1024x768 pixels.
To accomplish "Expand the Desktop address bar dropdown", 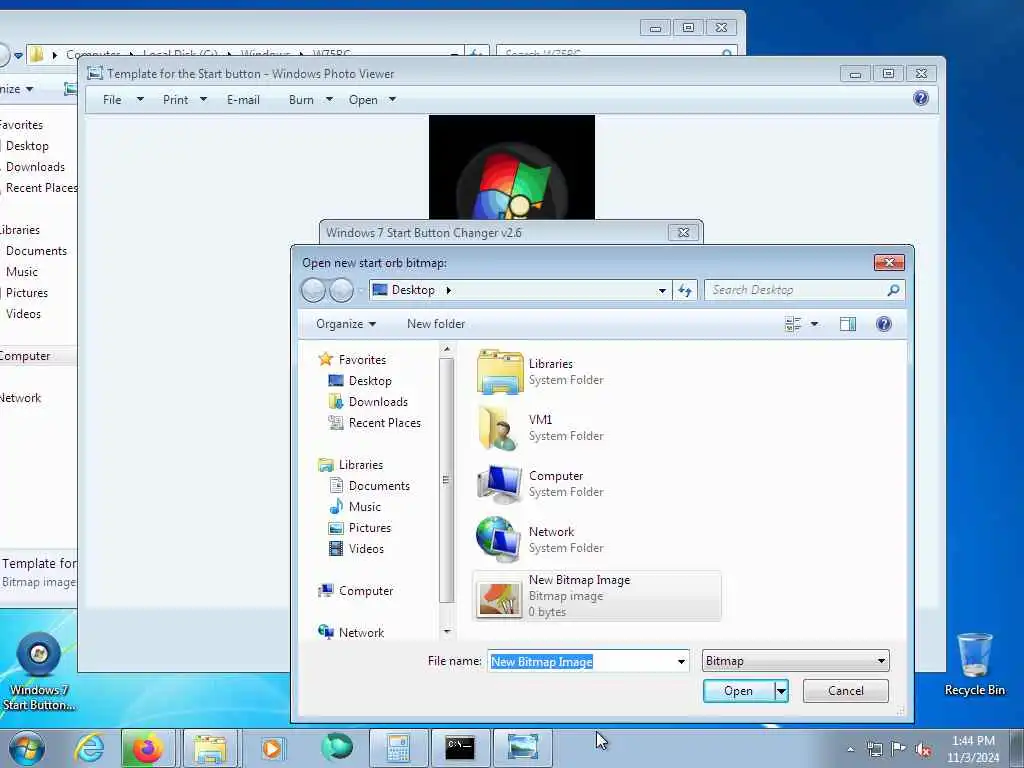I will [x=662, y=291].
